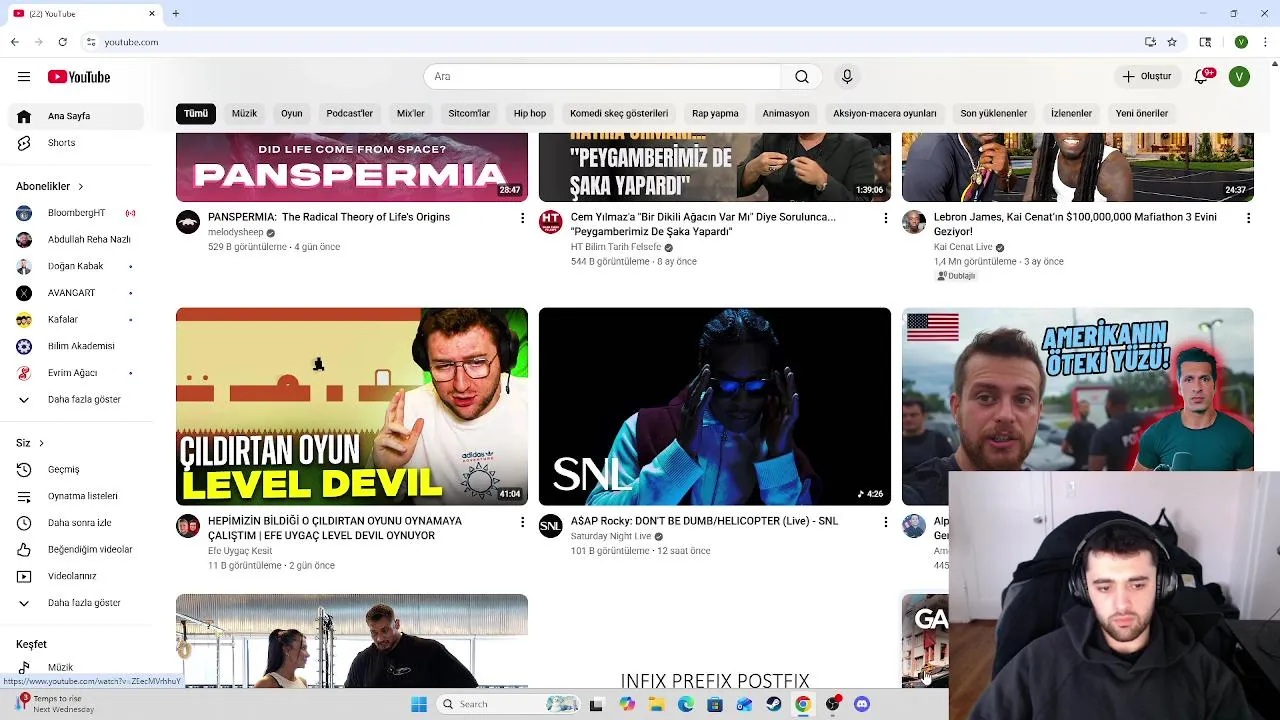The width and height of the screenshot is (1280, 720).
Task: Expand the Abonelikler section chevron
Action: tap(80, 186)
